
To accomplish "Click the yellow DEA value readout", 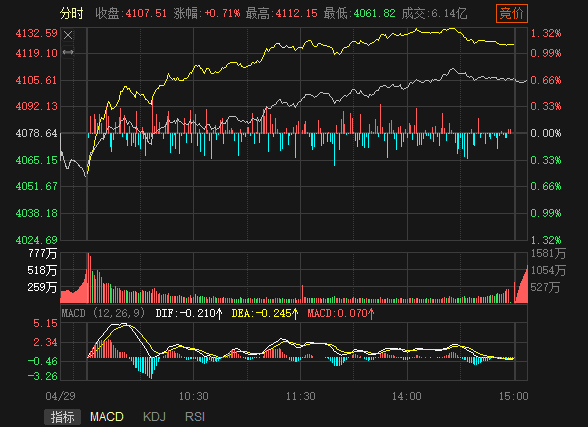I will pos(265,313).
